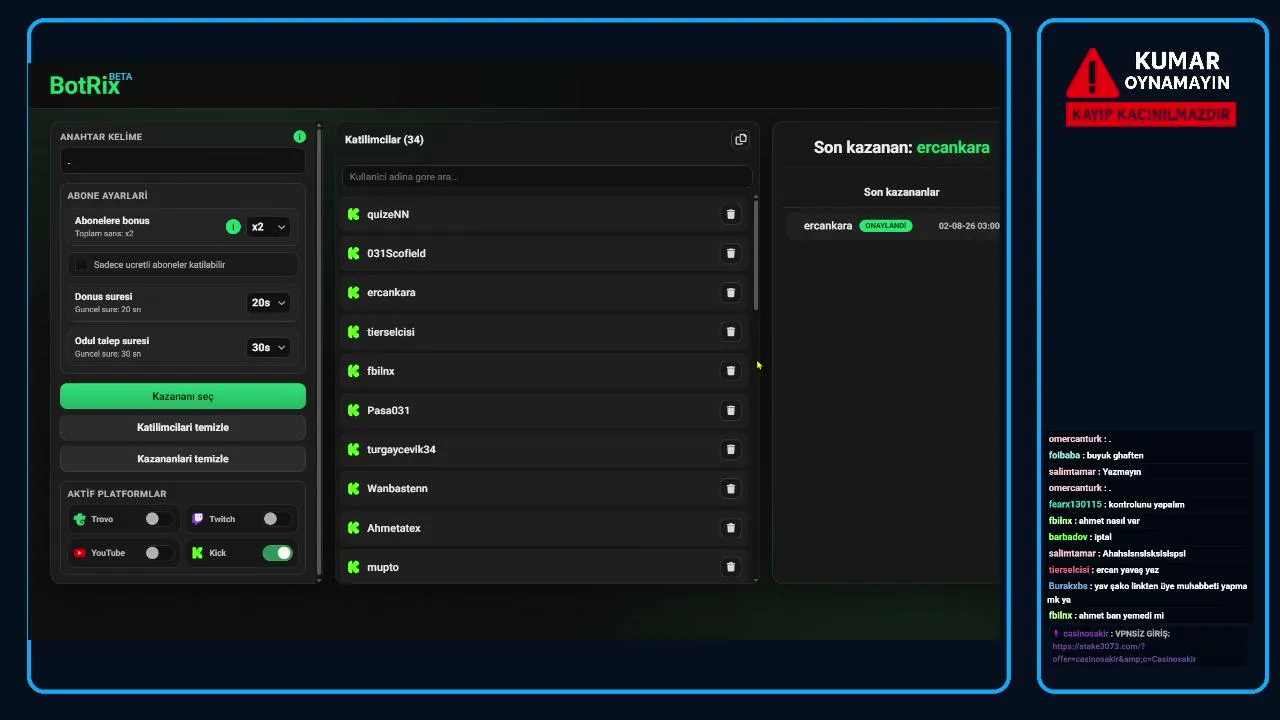1280x720 pixels.
Task: Click the YouTube platform icon
Action: pyautogui.click(x=79, y=553)
